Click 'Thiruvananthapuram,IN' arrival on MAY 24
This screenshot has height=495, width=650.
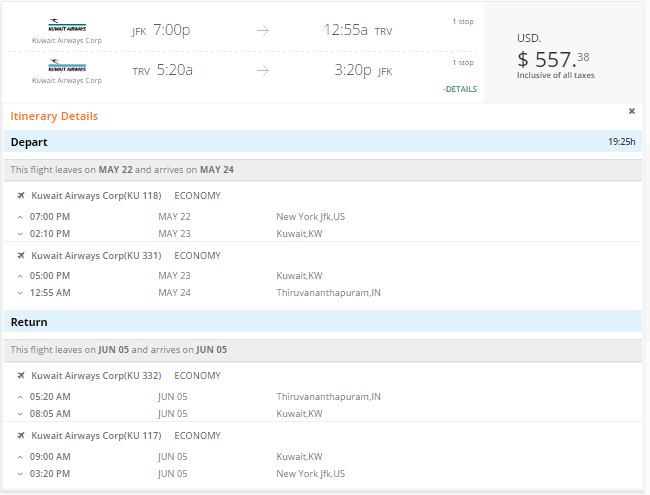328,293
